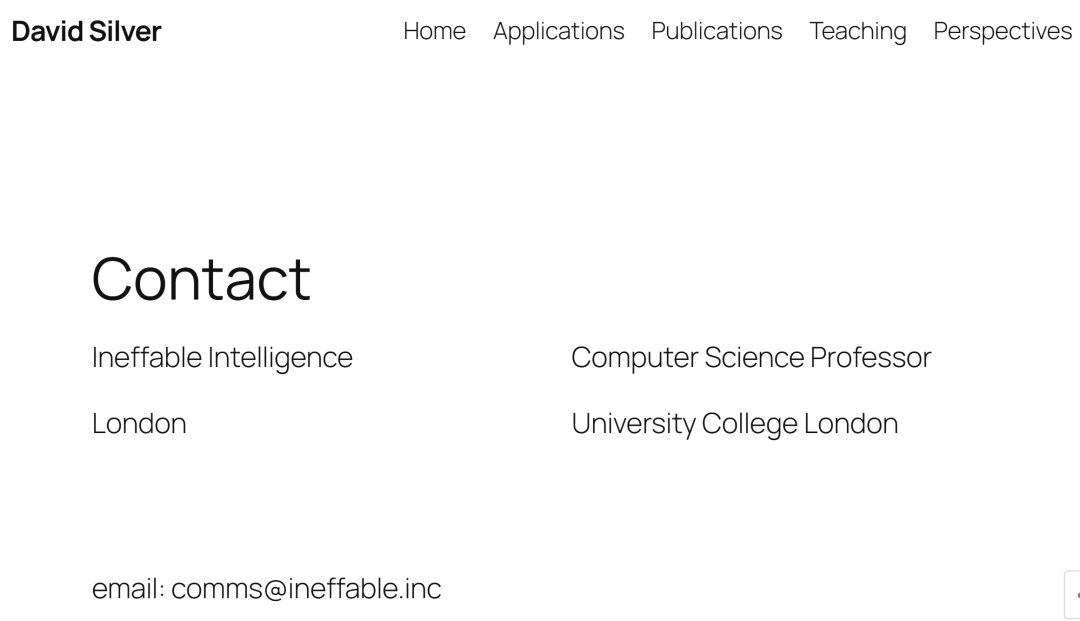
Task: Click the word "Professor" in the job title
Action: tap(870, 357)
